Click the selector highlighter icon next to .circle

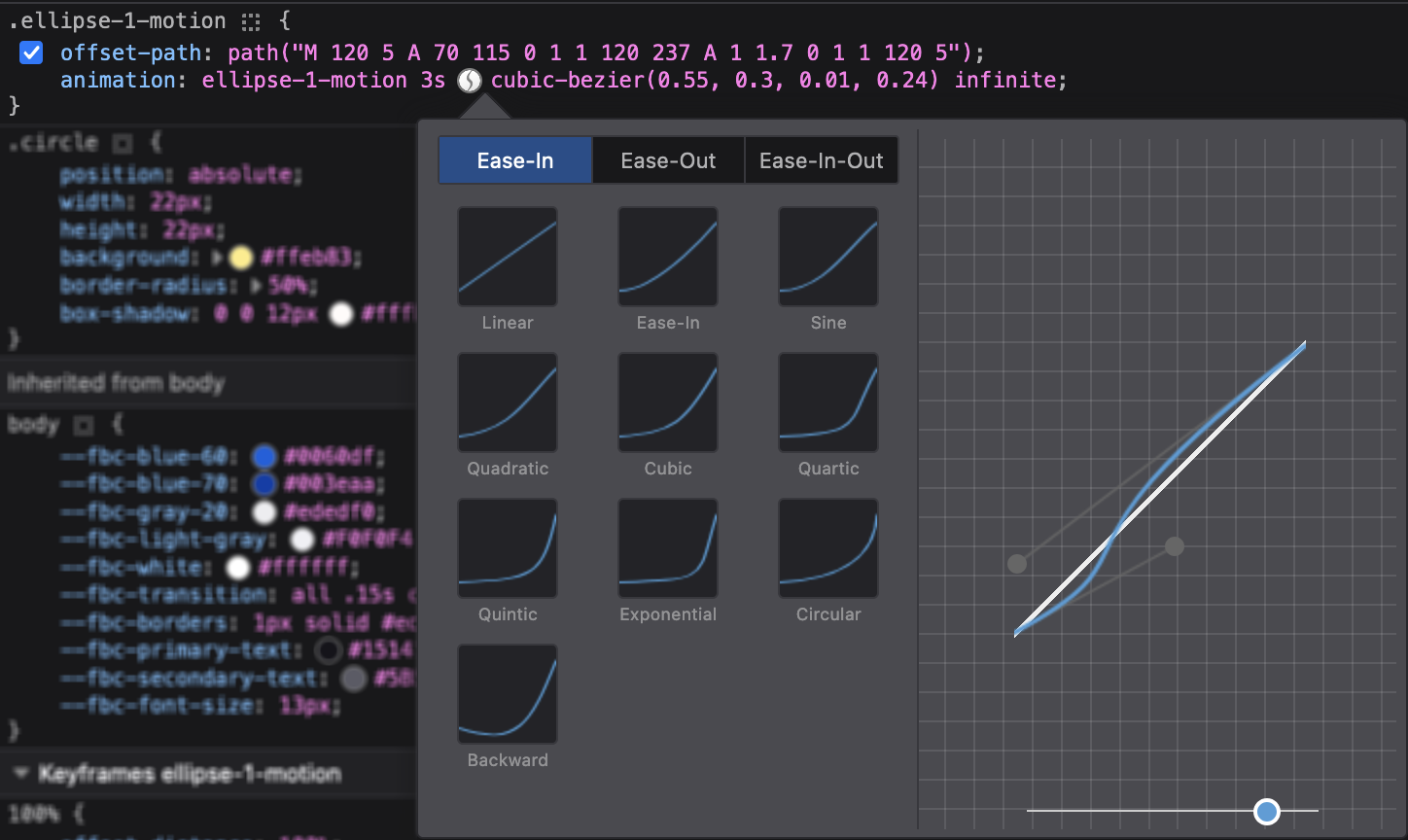click(123, 143)
